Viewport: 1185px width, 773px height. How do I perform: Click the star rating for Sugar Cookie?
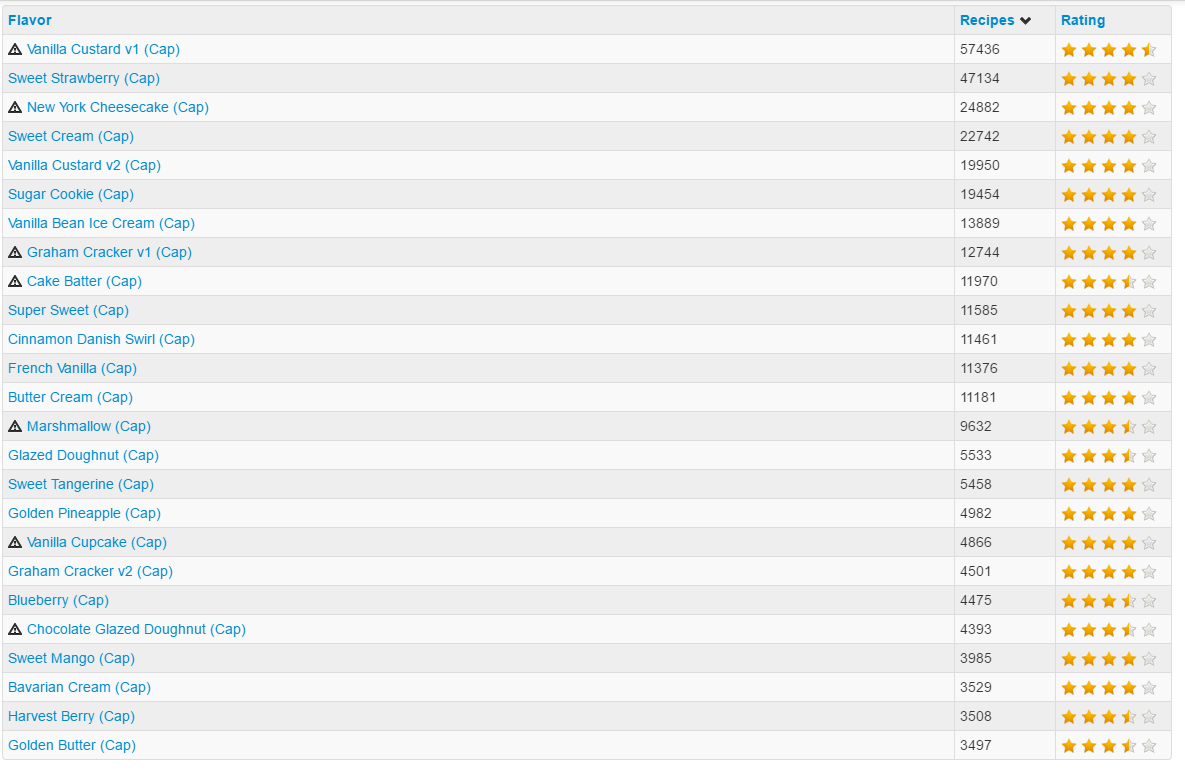pyautogui.click(x=1109, y=195)
